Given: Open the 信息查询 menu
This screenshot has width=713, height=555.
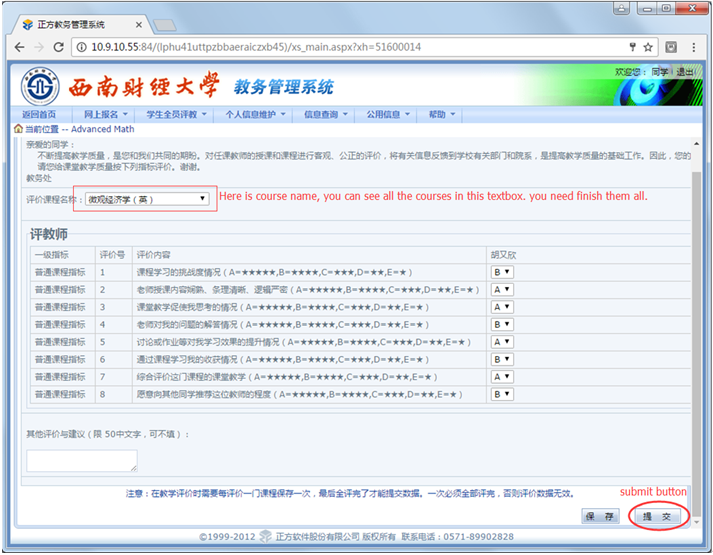Looking at the screenshot, I should pos(325,115).
